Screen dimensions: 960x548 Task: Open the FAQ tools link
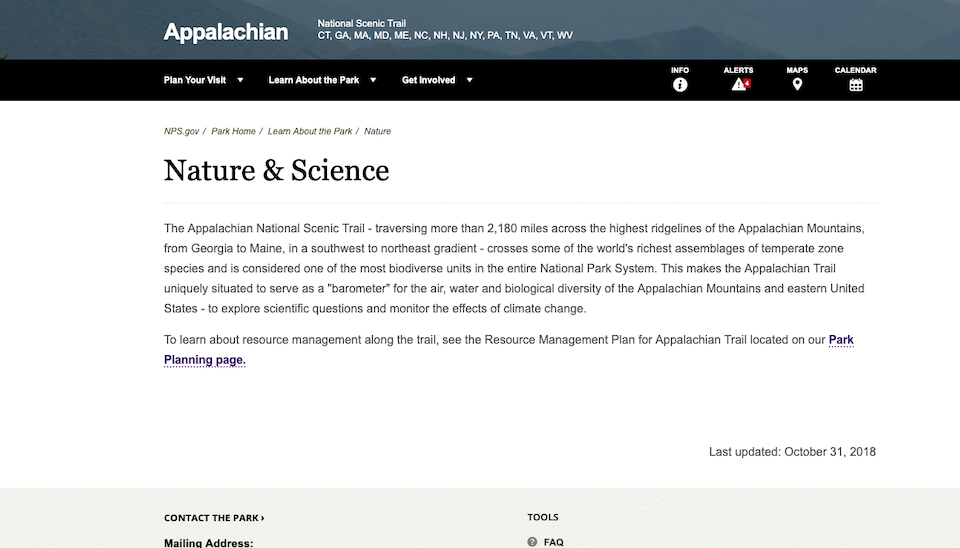pos(553,542)
